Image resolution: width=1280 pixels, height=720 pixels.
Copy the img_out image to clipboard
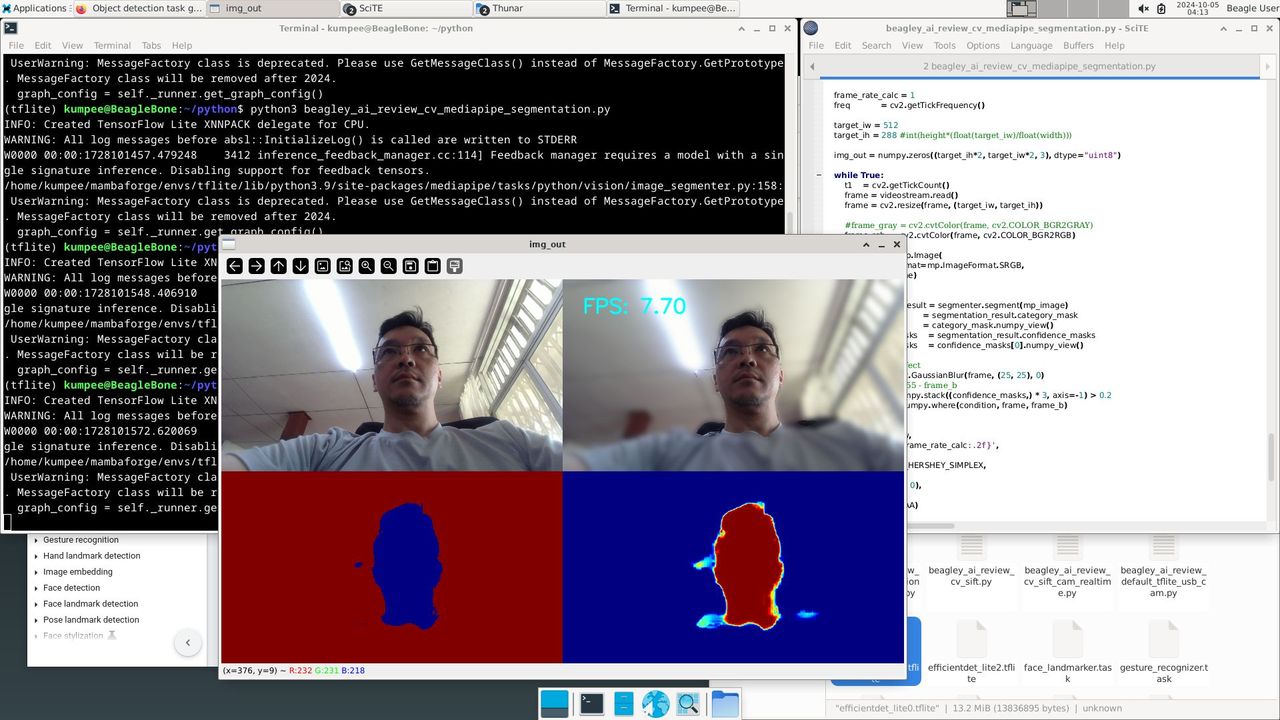(x=433, y=266)
